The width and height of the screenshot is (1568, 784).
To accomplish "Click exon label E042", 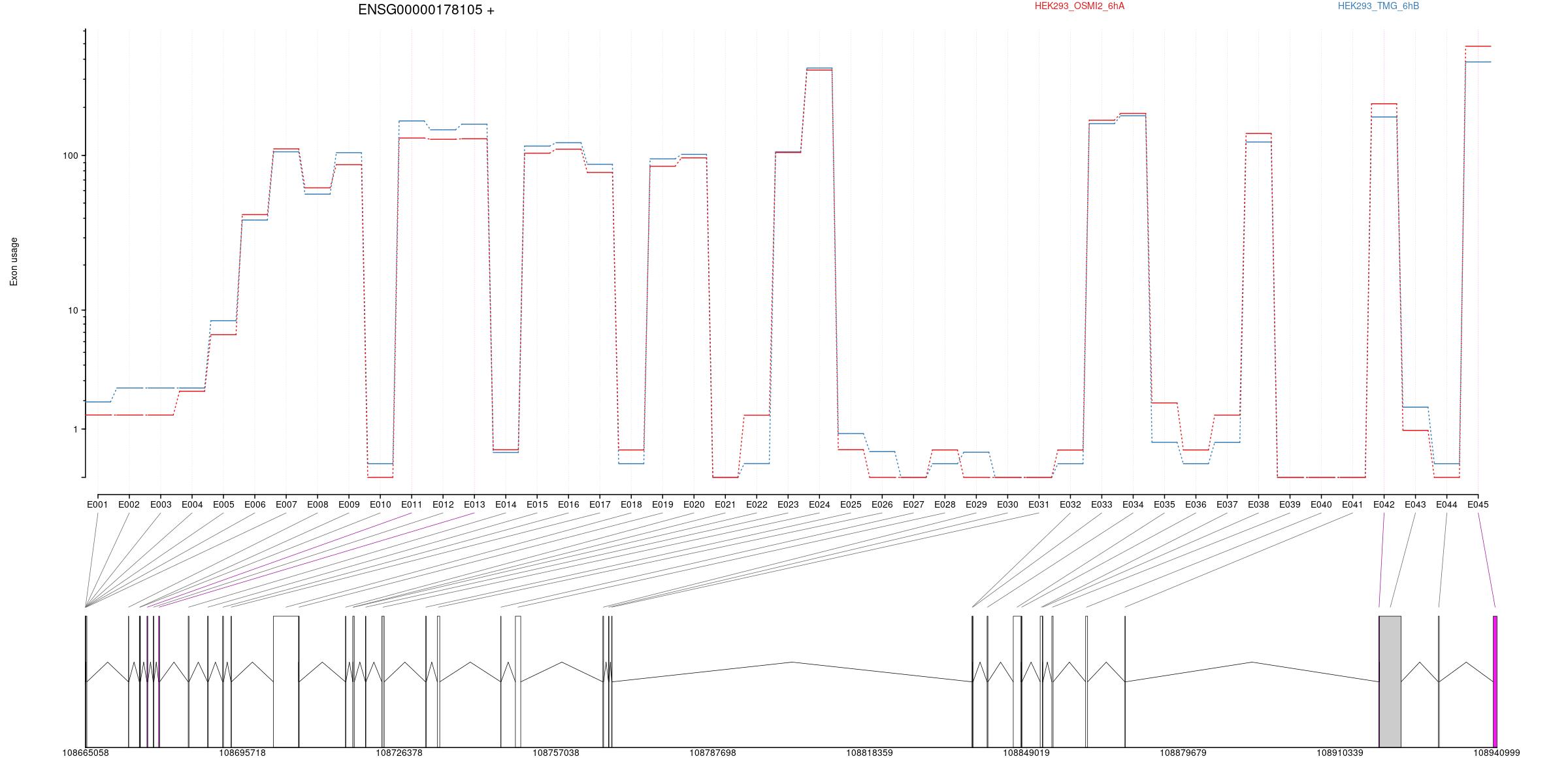I will point(1384,504).
